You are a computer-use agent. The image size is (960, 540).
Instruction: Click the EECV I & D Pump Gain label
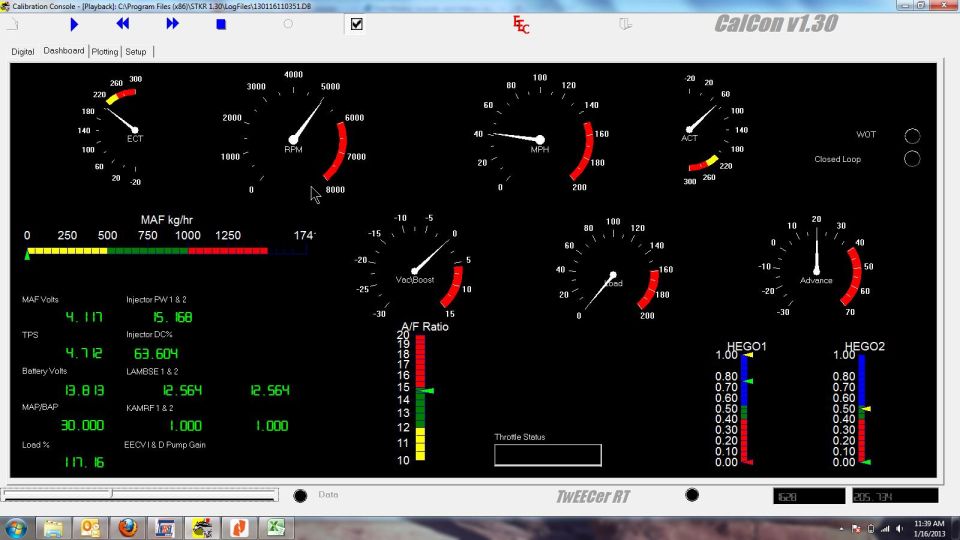tap(165, 445)
